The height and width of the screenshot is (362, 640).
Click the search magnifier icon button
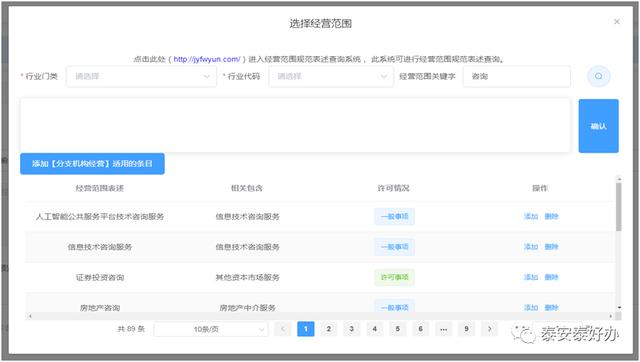tap(598, 76)
